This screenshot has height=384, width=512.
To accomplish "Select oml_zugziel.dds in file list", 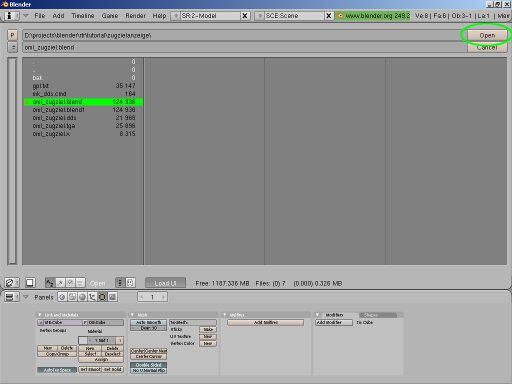I will (84, 118).
